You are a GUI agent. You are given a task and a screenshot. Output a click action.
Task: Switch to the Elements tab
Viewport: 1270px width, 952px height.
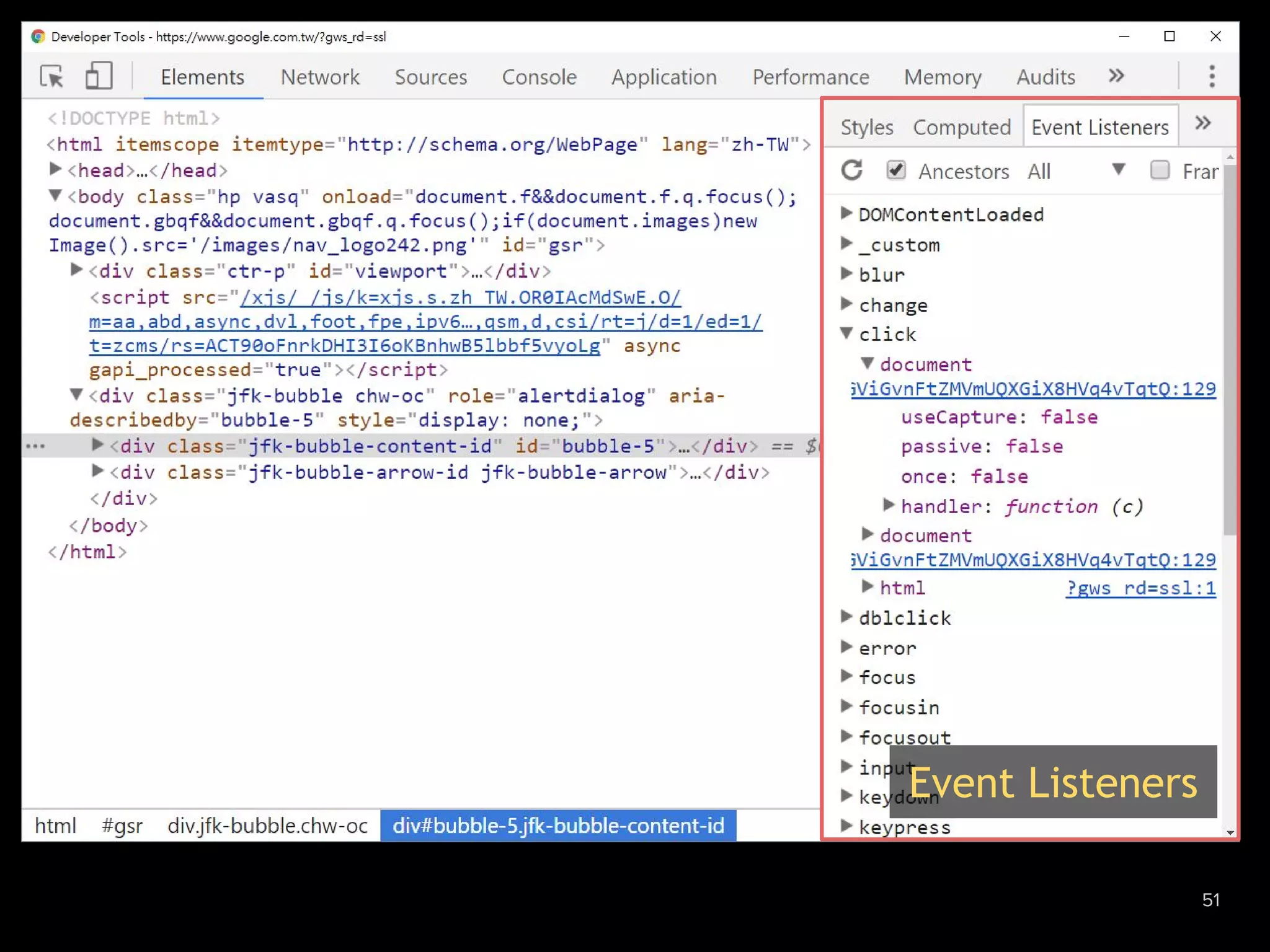[203, 77]
